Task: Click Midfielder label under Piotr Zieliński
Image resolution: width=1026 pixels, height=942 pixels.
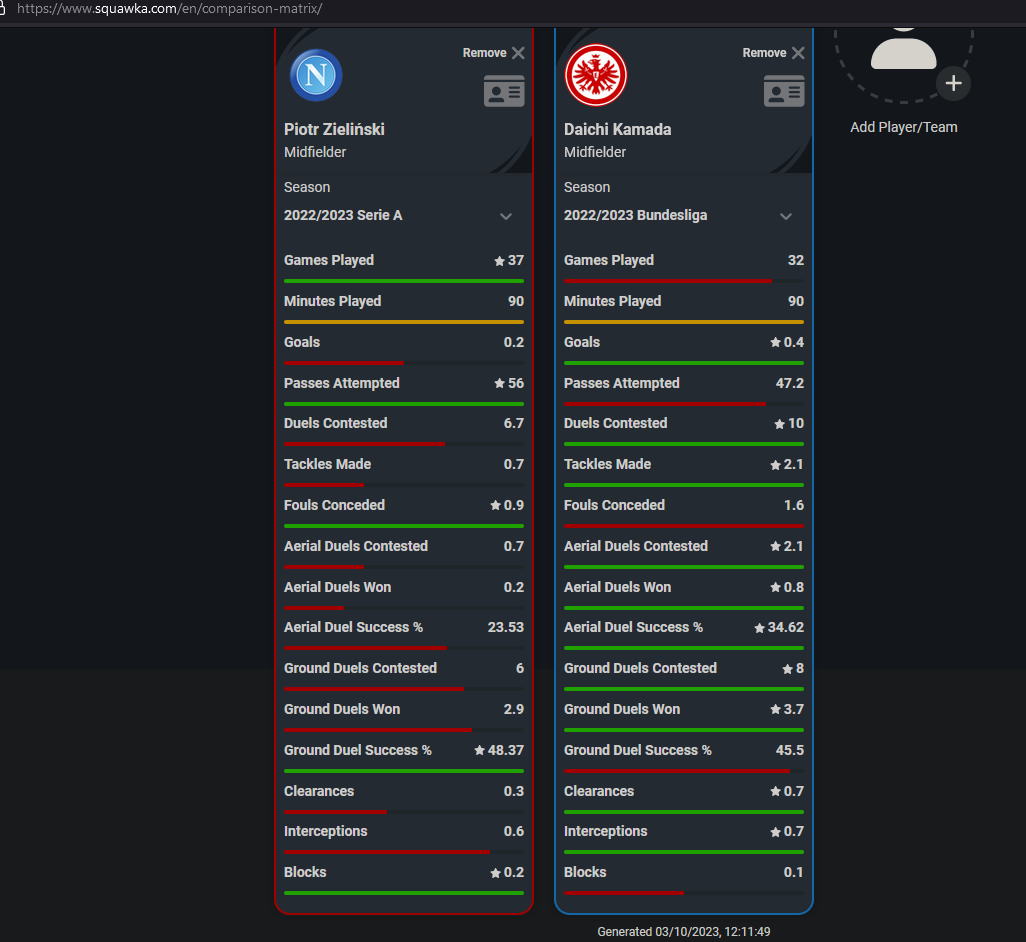Action: [x=315, y=152]
